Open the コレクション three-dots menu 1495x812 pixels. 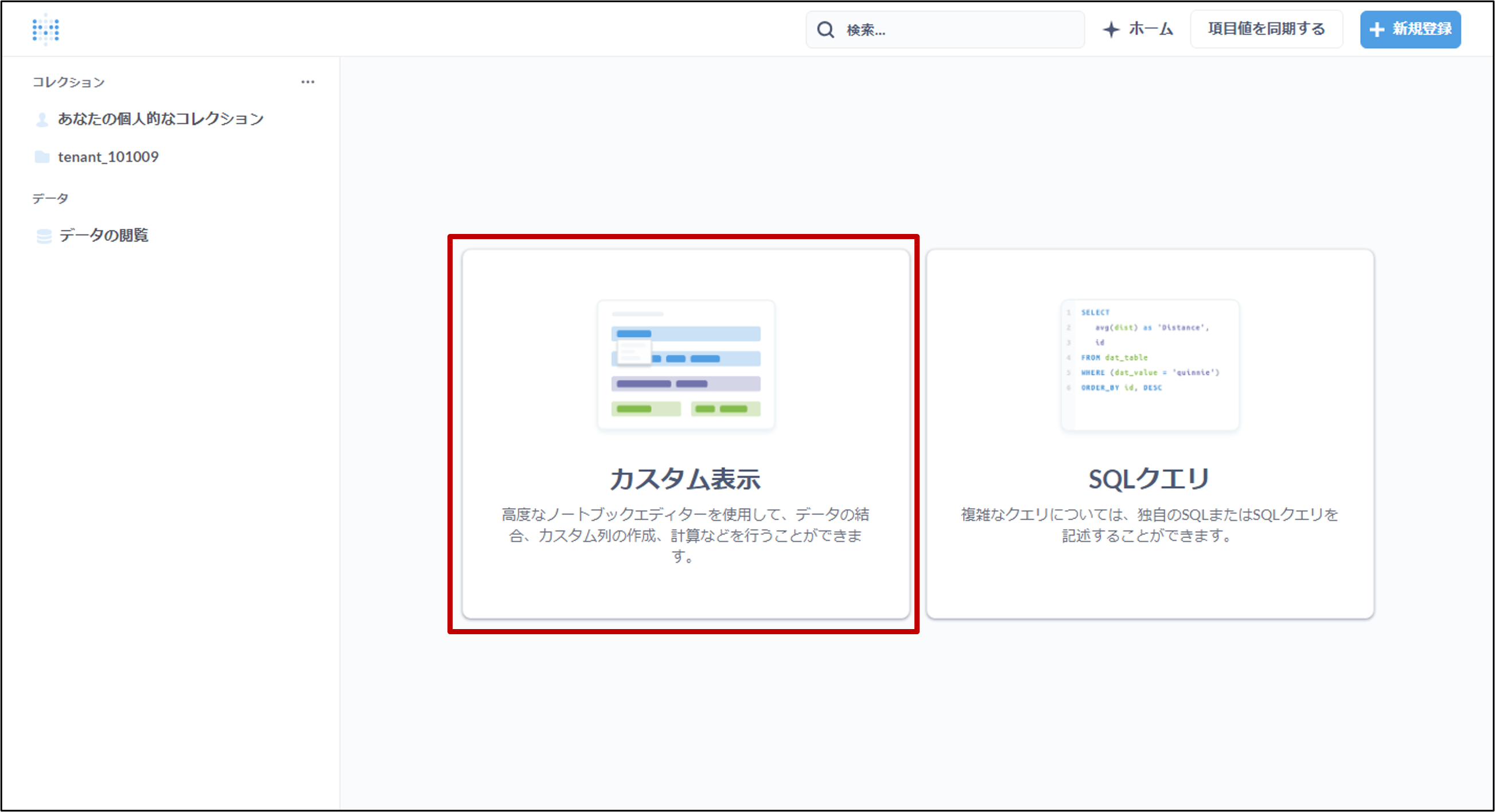click(307, 82)
